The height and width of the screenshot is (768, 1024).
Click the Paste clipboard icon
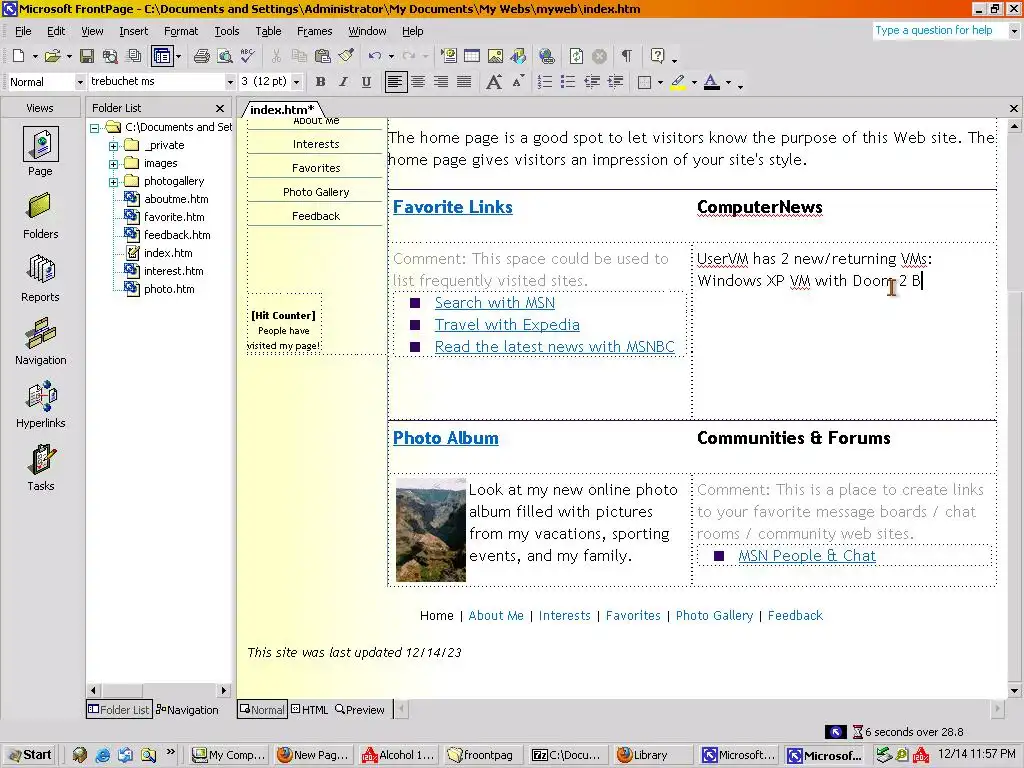tap(323, 56)
